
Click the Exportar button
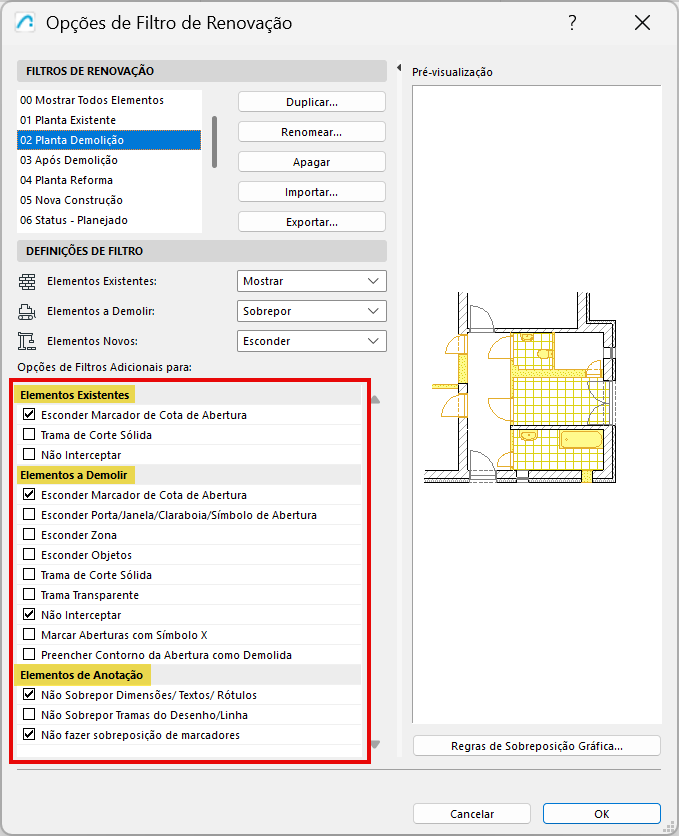pos(312,222)
